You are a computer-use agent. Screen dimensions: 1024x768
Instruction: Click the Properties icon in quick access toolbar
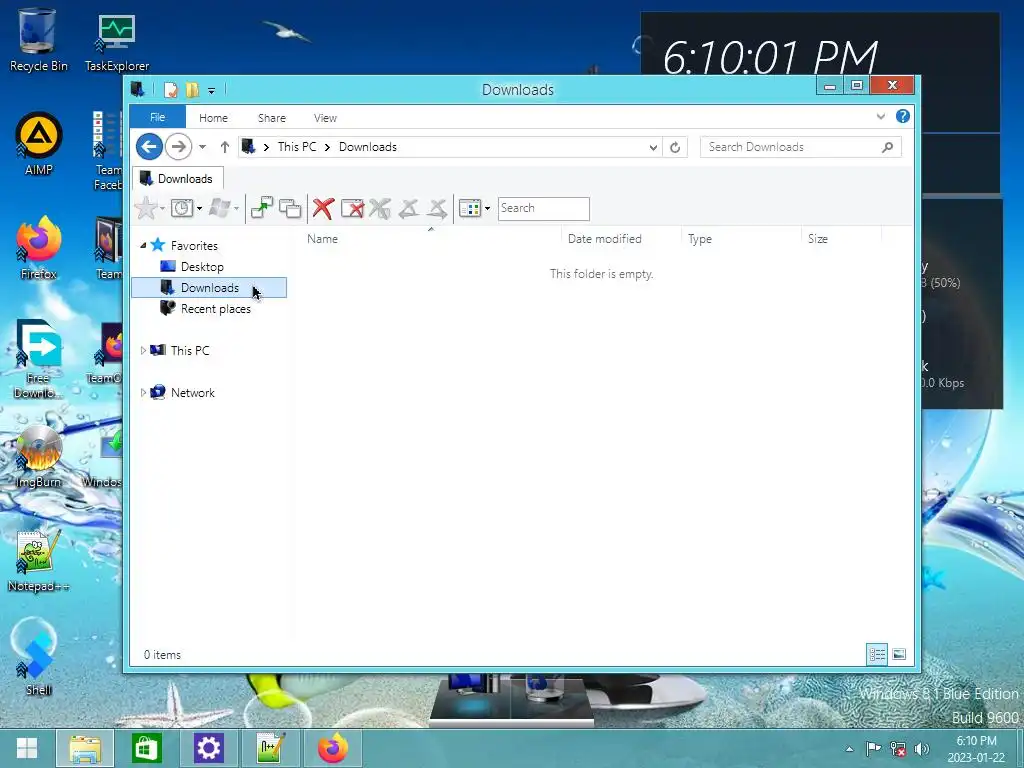click(170, 89)
